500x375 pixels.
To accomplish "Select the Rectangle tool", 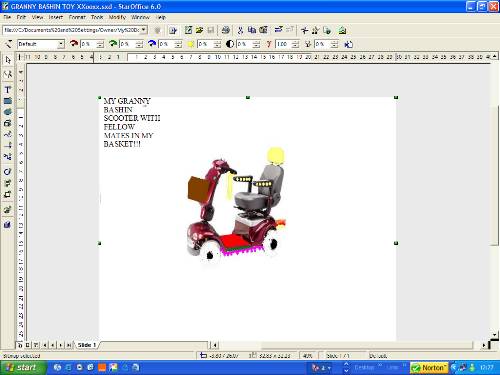I will click(8, 101).
